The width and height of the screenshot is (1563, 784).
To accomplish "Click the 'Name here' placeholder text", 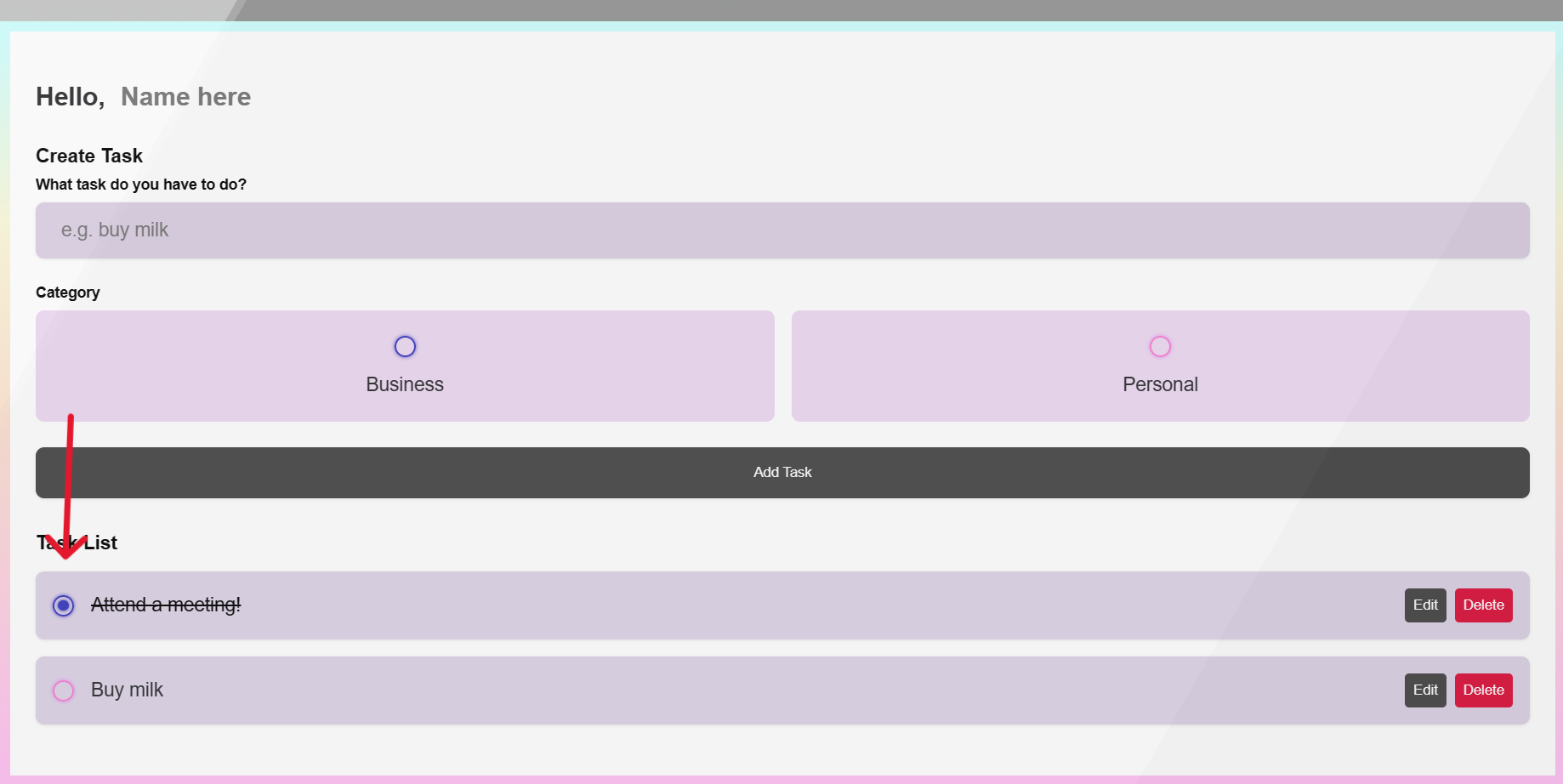I will pyautogui.click(x=185, y=96).
